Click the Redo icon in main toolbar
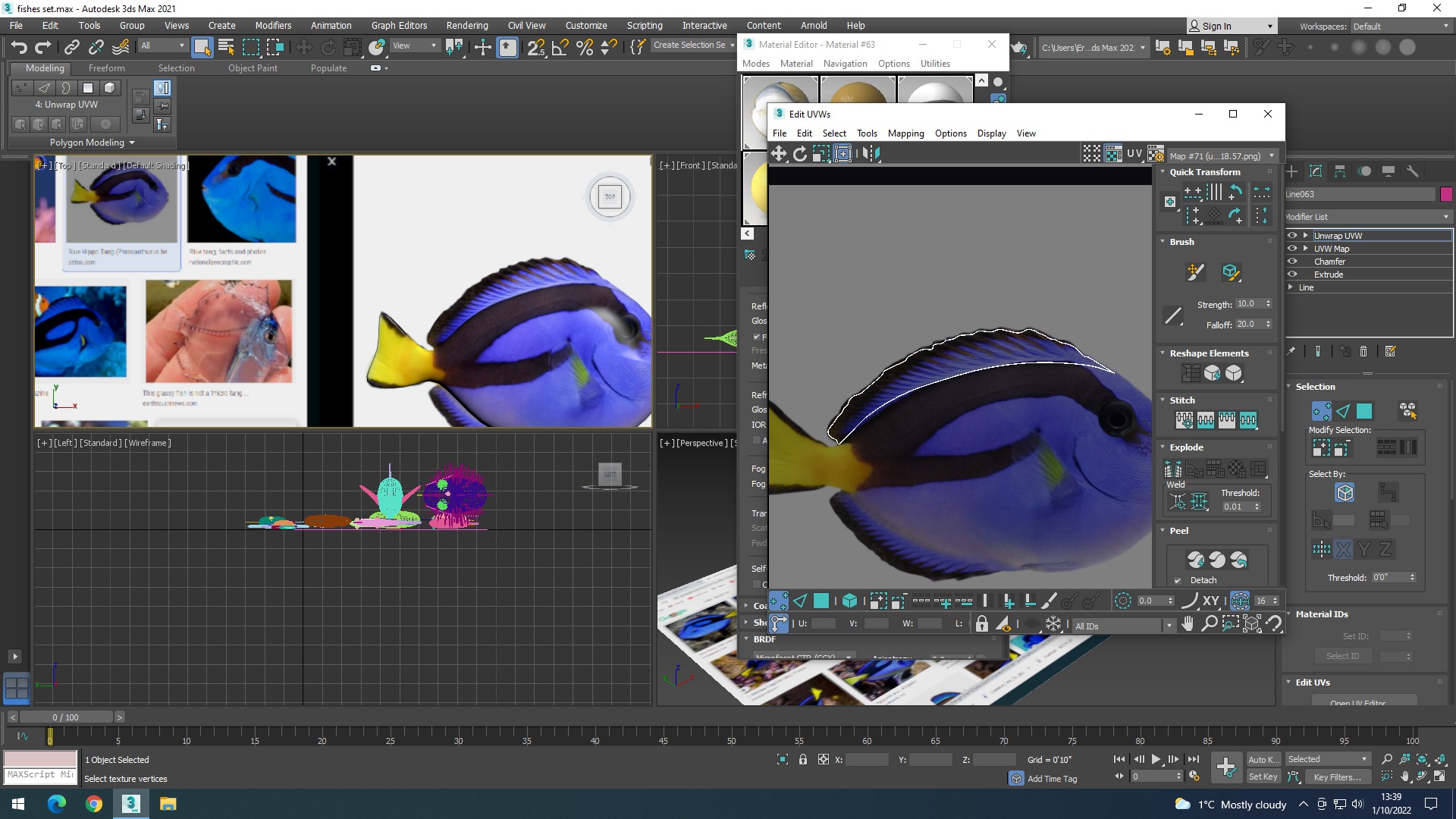The image size is (1456, 819). point(43,47)
